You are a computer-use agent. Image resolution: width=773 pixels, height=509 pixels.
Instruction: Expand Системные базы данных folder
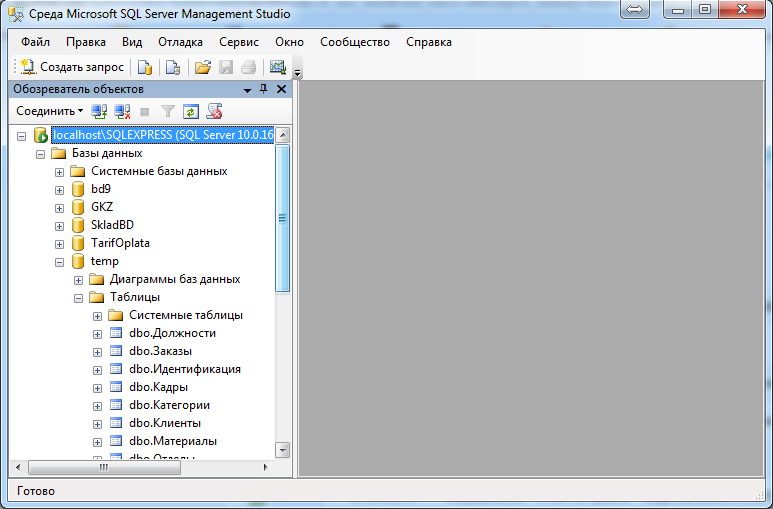(x=59, y=172)
